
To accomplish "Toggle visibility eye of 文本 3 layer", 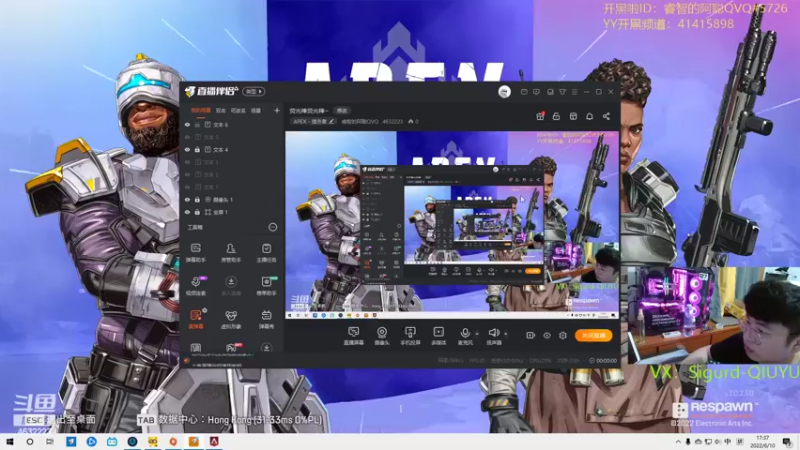I will coord(187,162).
